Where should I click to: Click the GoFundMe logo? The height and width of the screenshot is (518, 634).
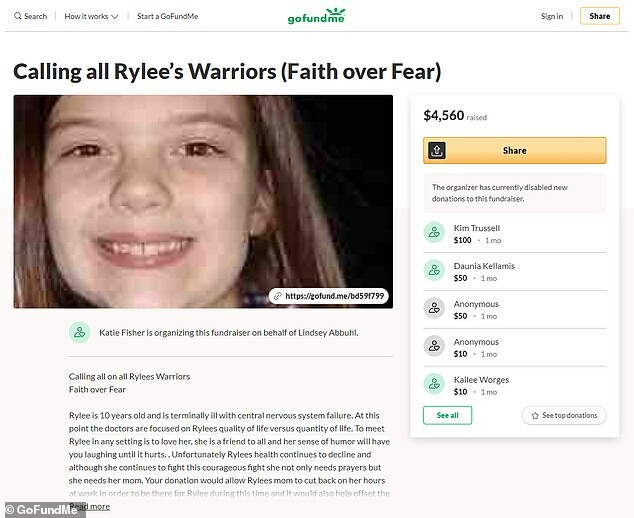(x=316, y=16)
